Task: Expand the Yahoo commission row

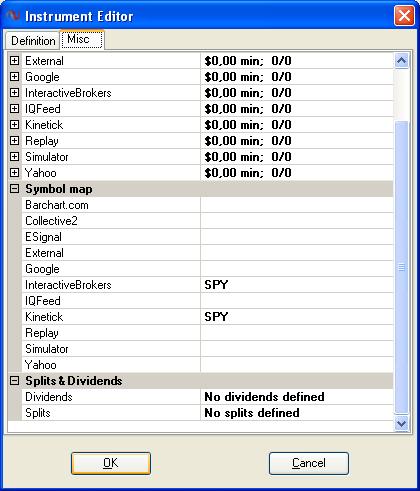Action: pyautogui.click(x=14, y=173)
